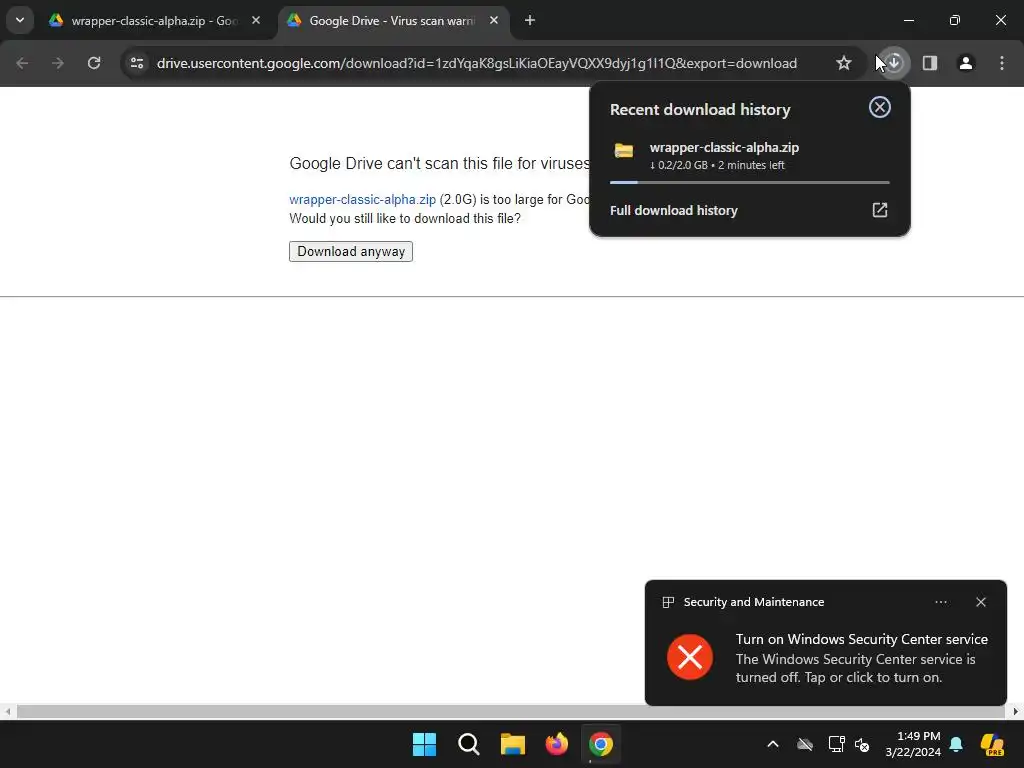Open Security and Maintenance notification options
The height and width of the screenshot is (768, 1024).
941,602
